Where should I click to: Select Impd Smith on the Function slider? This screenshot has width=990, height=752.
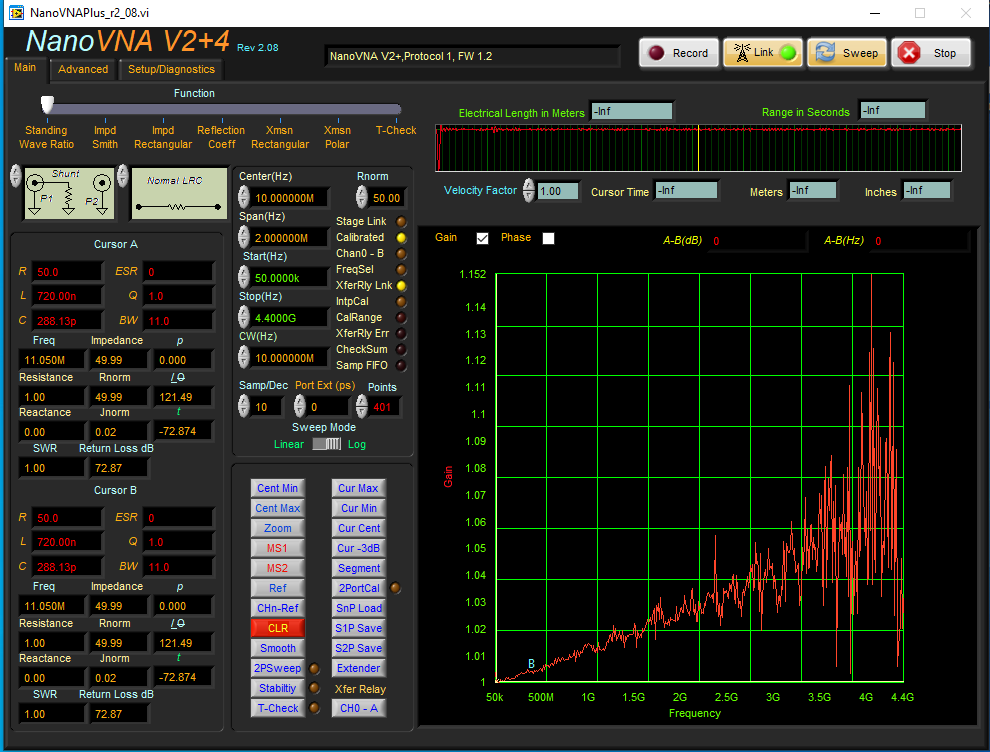tap(105, 137)
